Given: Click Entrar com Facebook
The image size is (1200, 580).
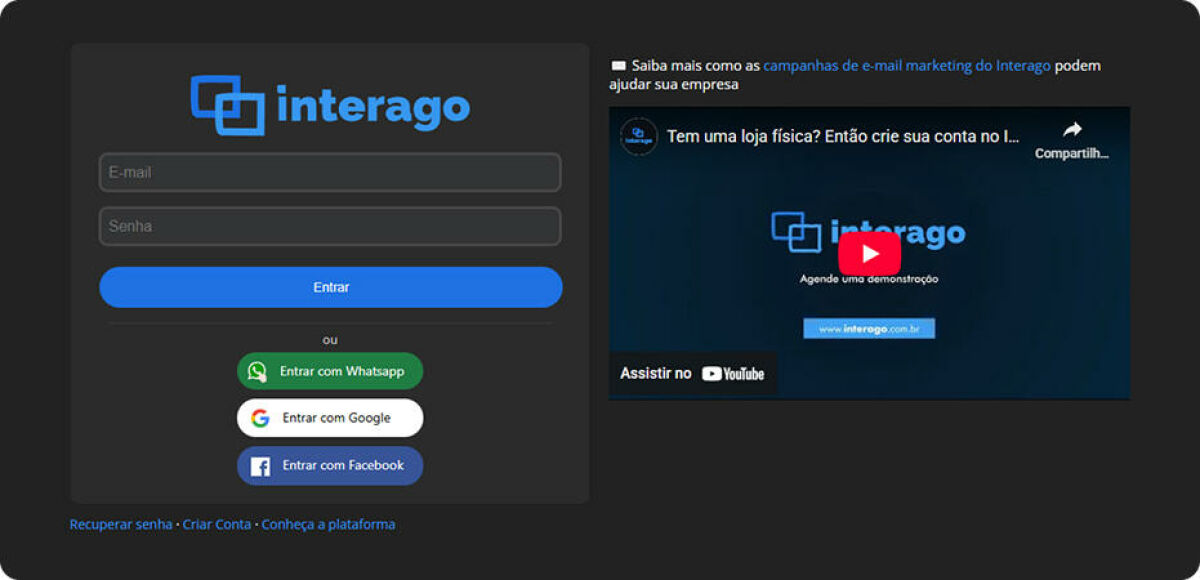Looking at the screenshot, I should (x=330, y=465).
